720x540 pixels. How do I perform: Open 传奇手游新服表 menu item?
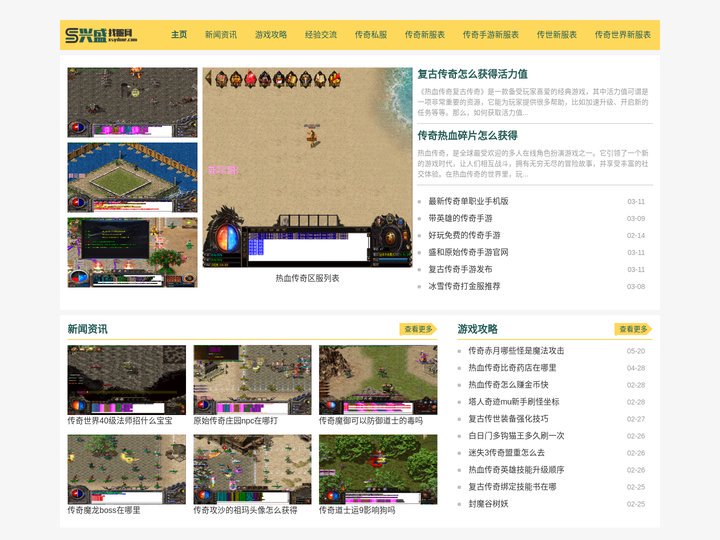[490, 34]
